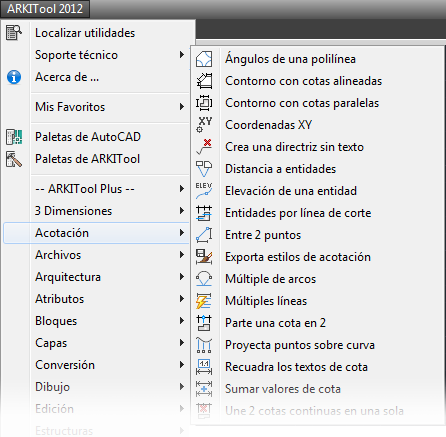This screenshot has height=437, width=446.
Task: Choose Paletas de ARKITool entry
Action: pyautogui.click(x=88, y=159)
